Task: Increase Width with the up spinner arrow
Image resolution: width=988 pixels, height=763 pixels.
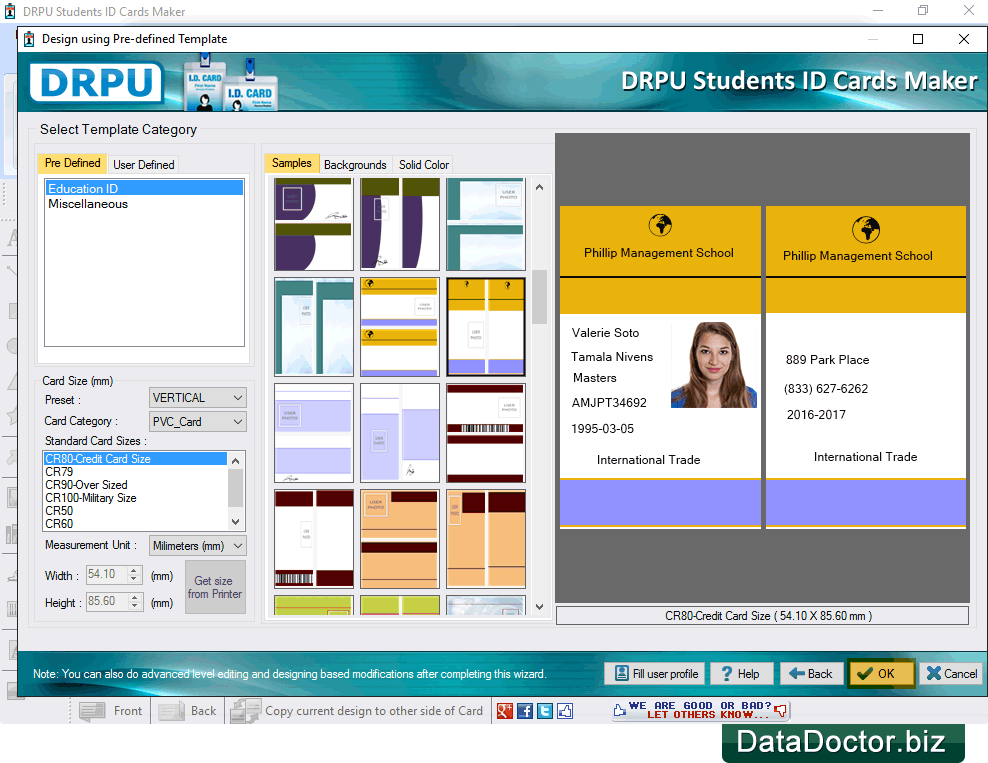Action: coord(134,571)
